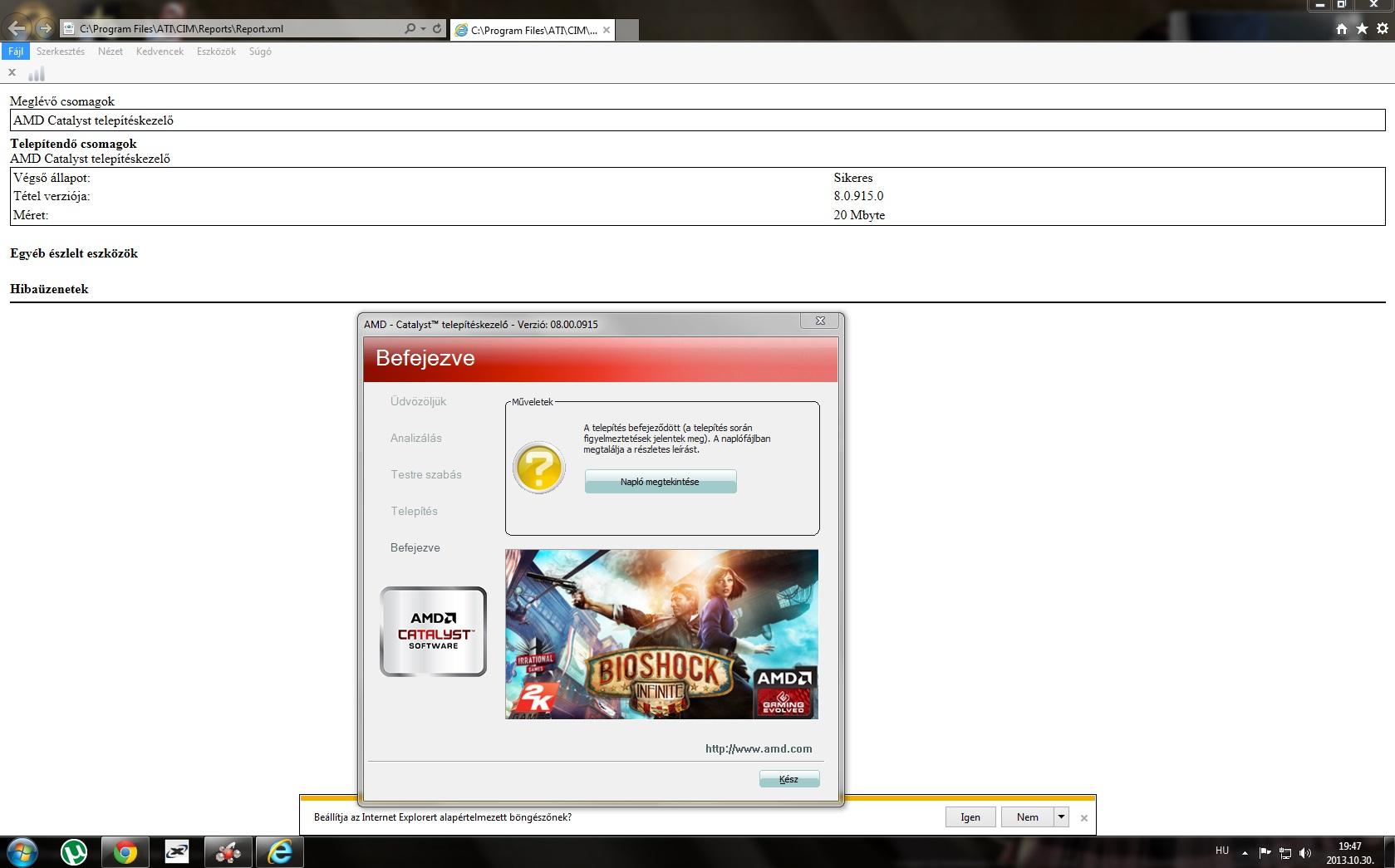This screenshot has width=1395, height=868.
Task: Click Igen to set default browser
Action: coord(970,817)
